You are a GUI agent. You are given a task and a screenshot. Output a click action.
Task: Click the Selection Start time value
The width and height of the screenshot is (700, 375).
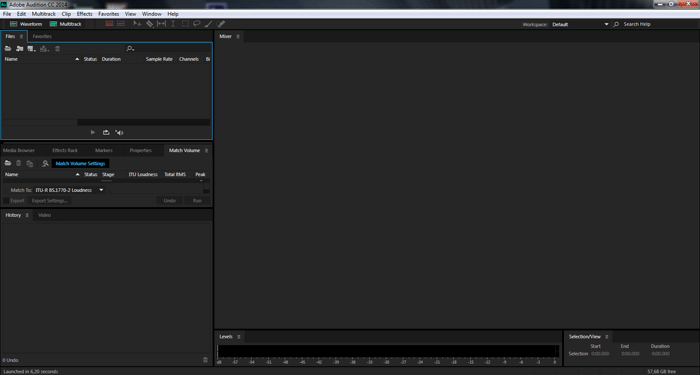pos(600,354)
